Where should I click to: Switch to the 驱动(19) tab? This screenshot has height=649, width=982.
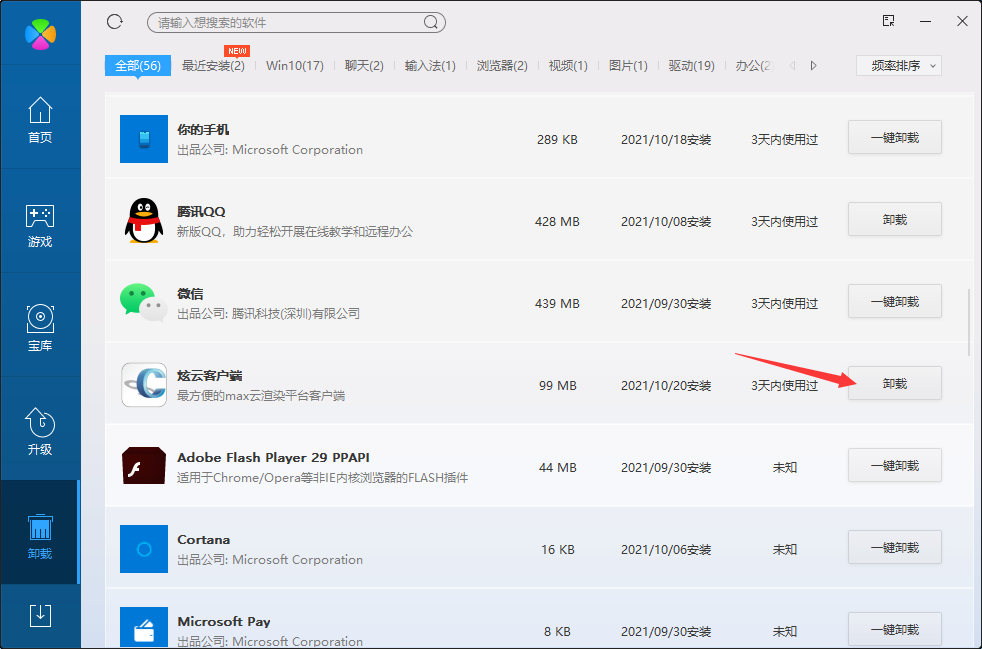click(691, 66)
